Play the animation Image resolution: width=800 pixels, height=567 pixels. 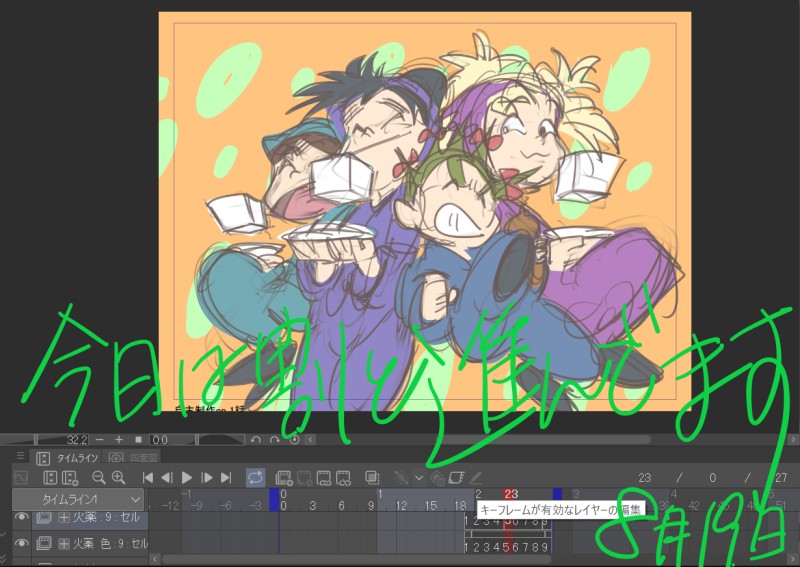click(187, 478)
